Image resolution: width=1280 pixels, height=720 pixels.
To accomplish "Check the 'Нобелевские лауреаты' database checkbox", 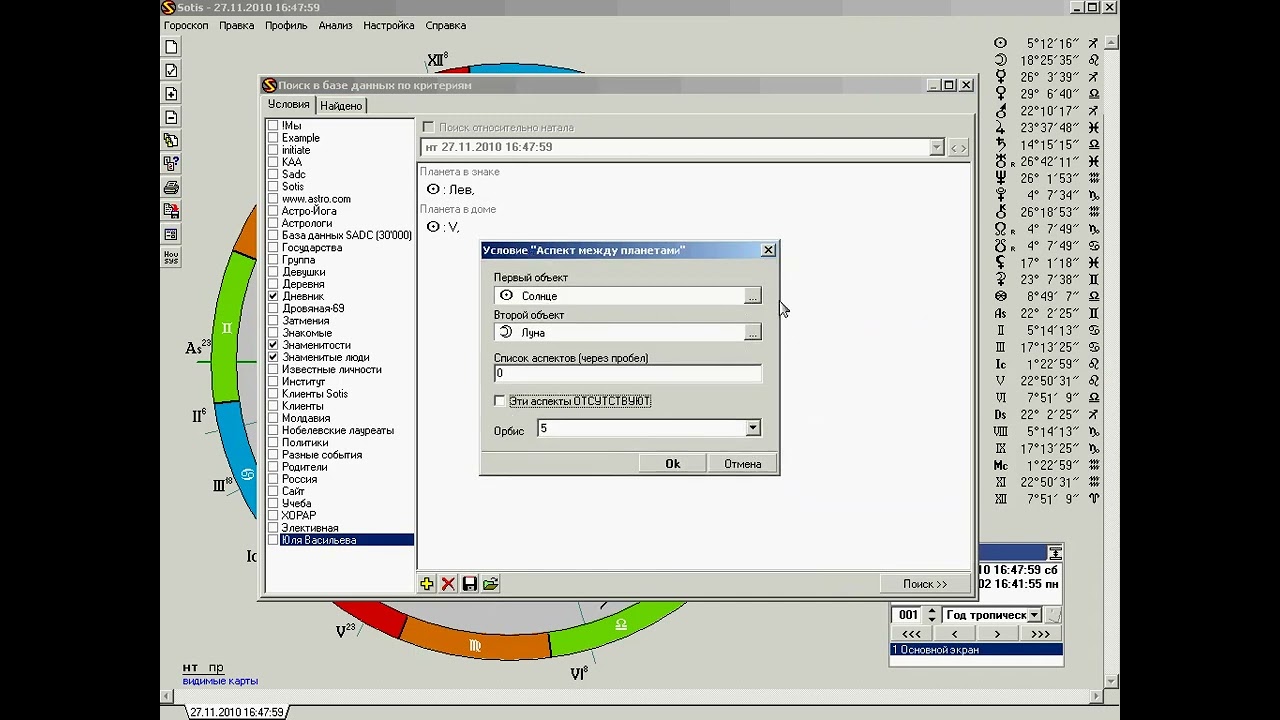I will 273,430.
